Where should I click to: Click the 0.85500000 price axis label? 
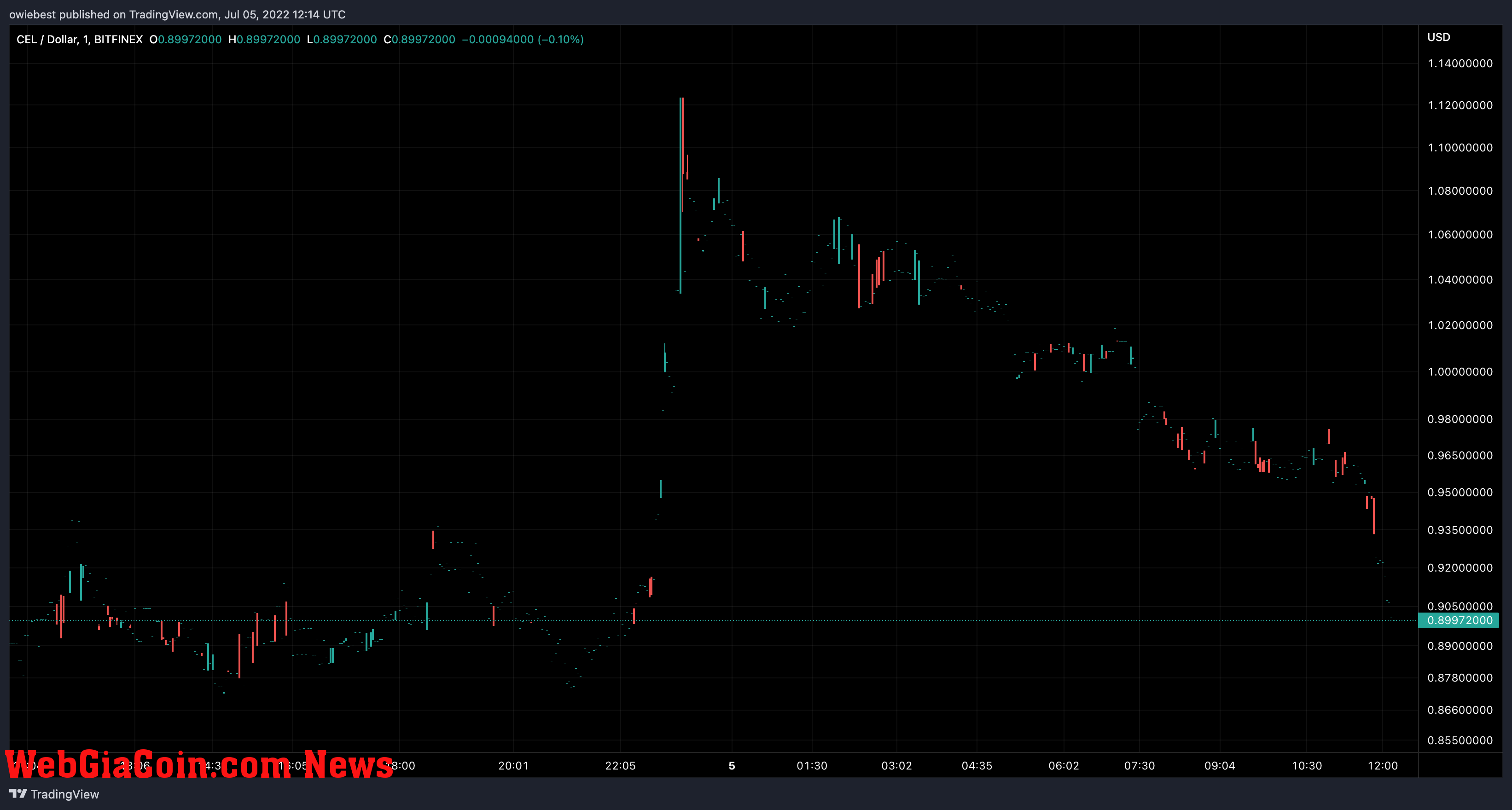pos(1460,740)
